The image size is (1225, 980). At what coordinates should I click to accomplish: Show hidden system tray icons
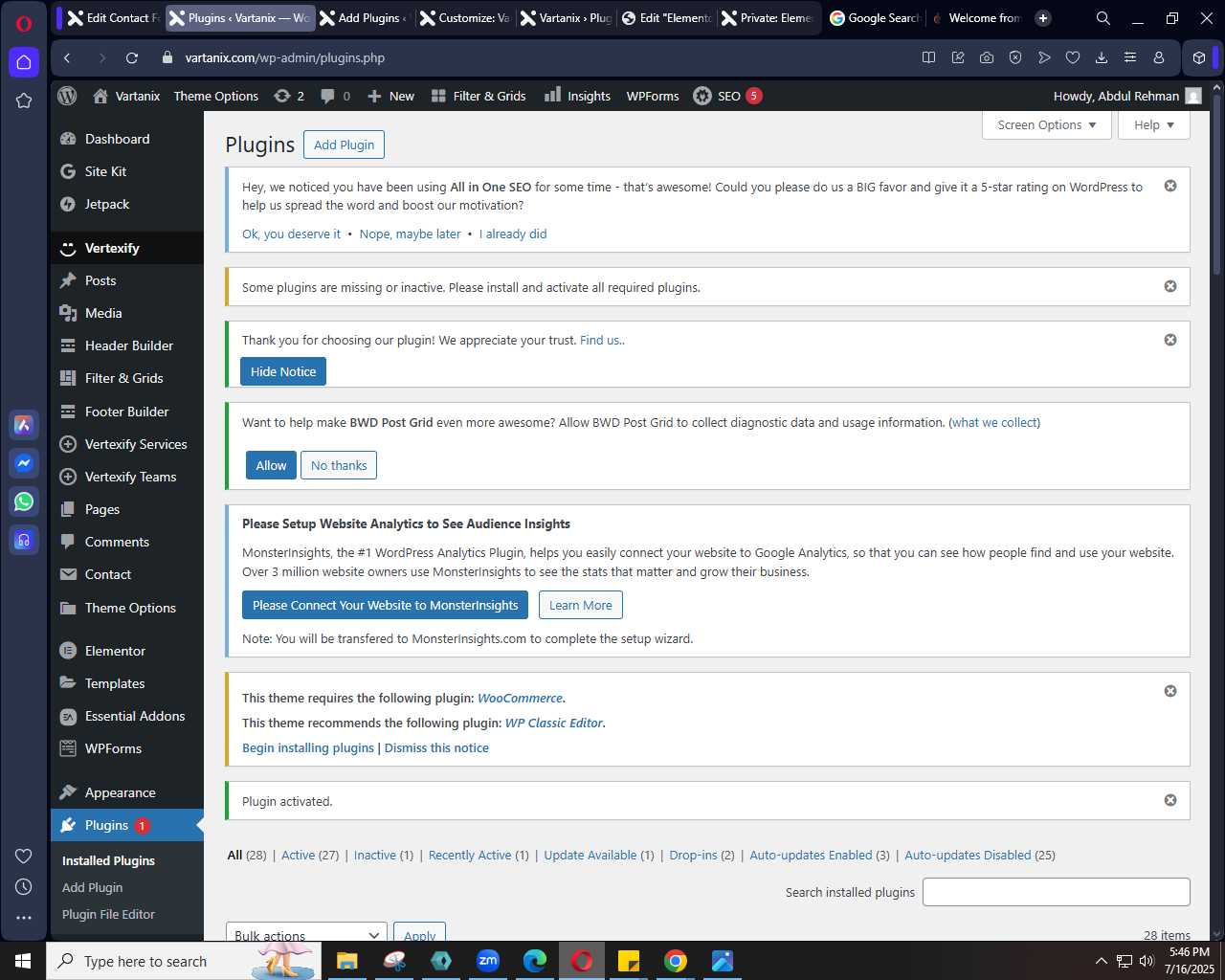coord(1101,961)
